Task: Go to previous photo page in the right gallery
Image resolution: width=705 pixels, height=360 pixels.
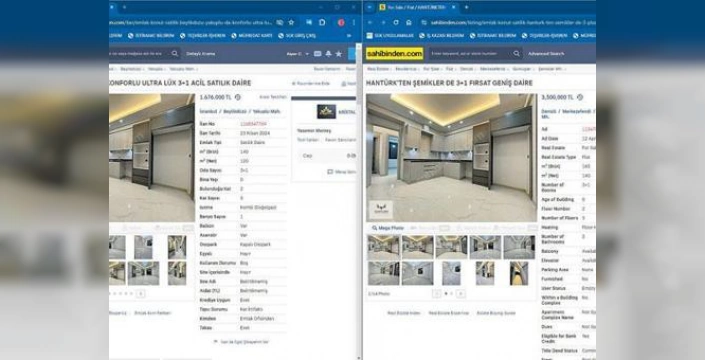Action: (x=436, y=293)
